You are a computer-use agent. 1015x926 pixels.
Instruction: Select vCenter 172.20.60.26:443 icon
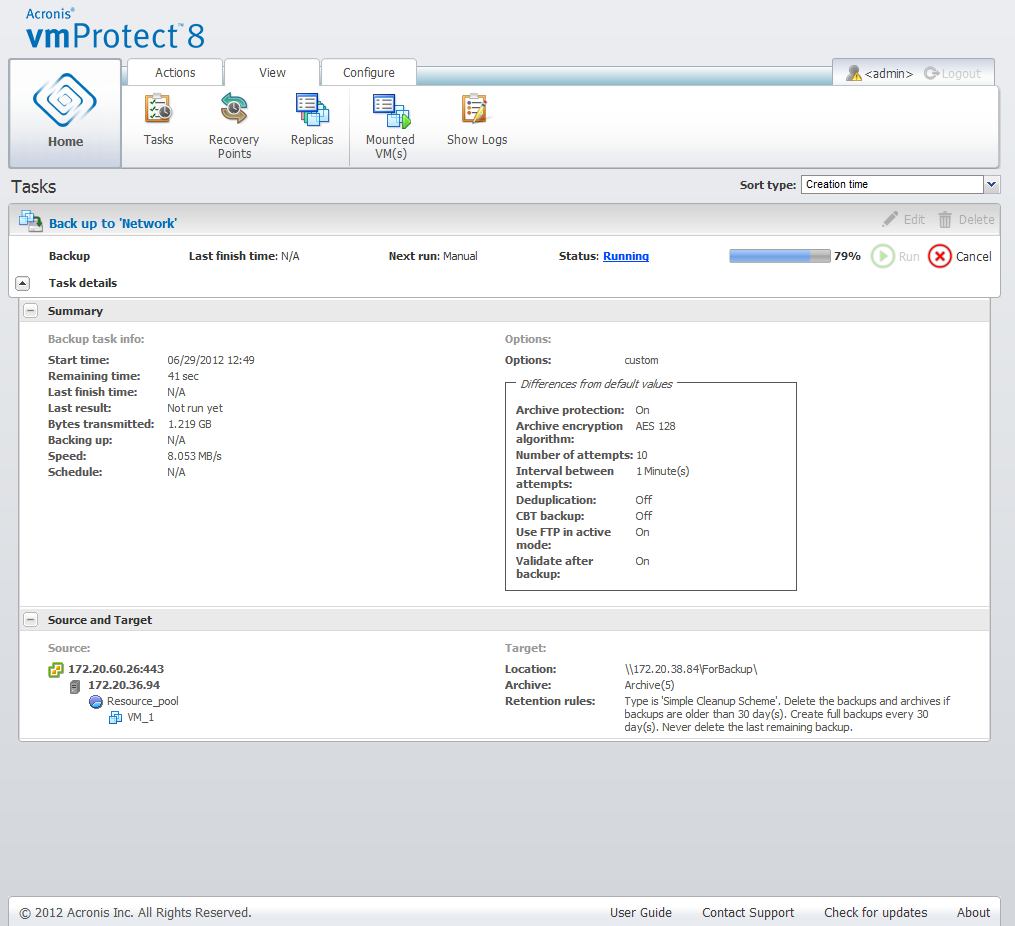coord(56,670)
